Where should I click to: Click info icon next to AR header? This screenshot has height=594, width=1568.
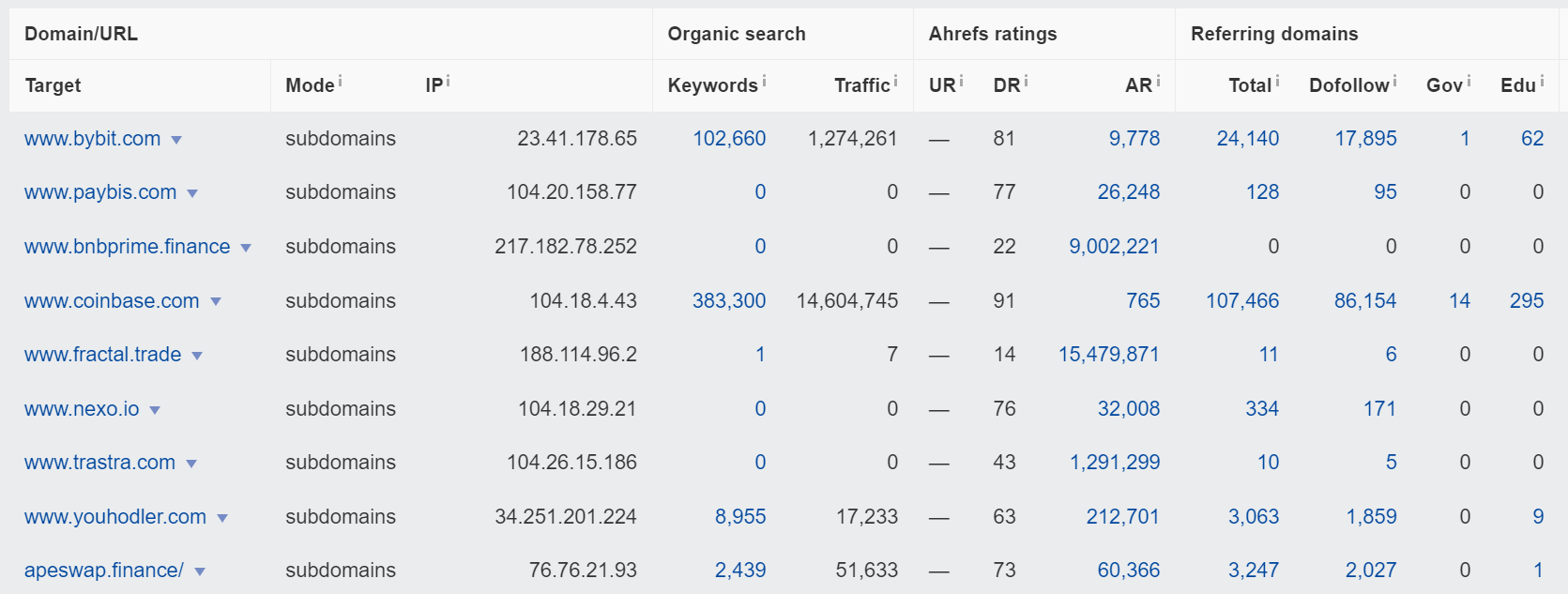click(x=1158, y=81)
